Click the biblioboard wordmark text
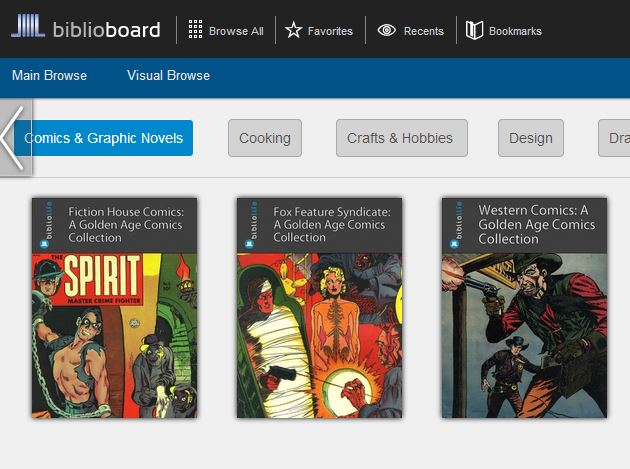The height and width of the screenshot is (469, 630). [106, 30]
